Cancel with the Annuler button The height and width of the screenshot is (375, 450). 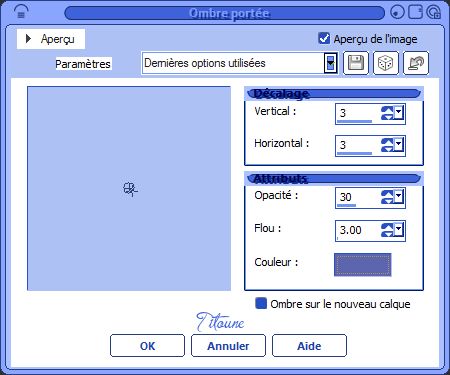click(x=228, y=346)
